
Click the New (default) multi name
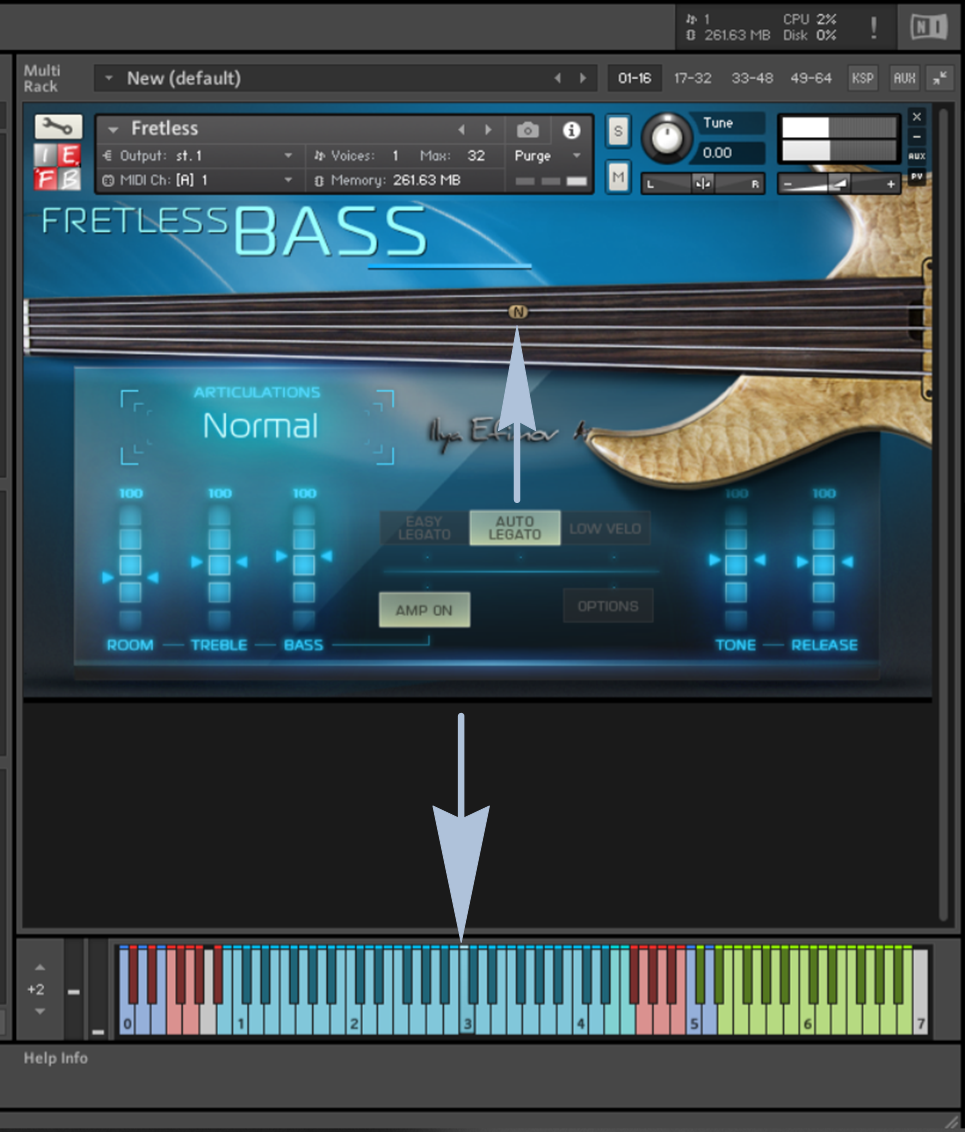click(184, 78)
